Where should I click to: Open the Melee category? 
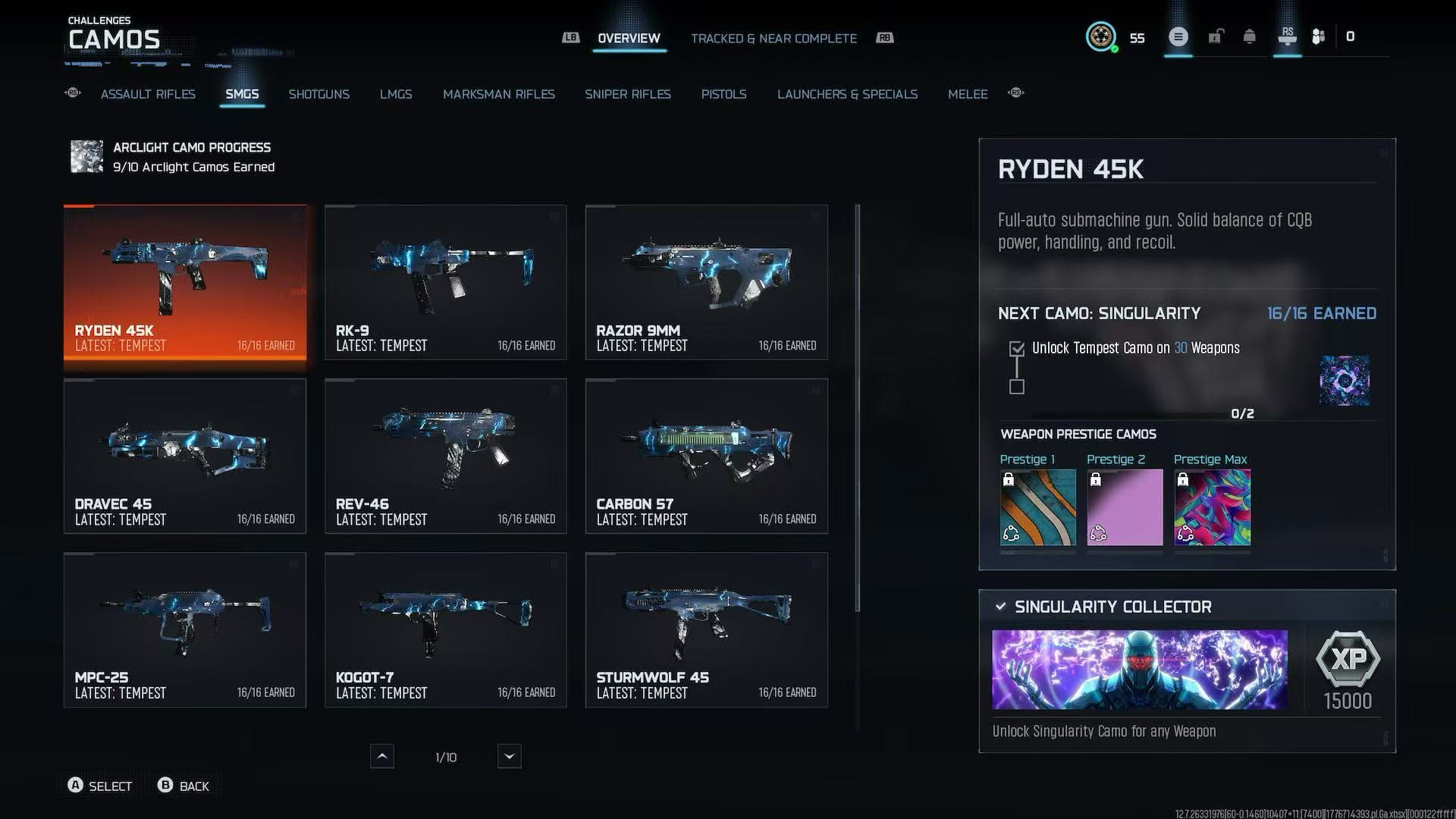968,94
